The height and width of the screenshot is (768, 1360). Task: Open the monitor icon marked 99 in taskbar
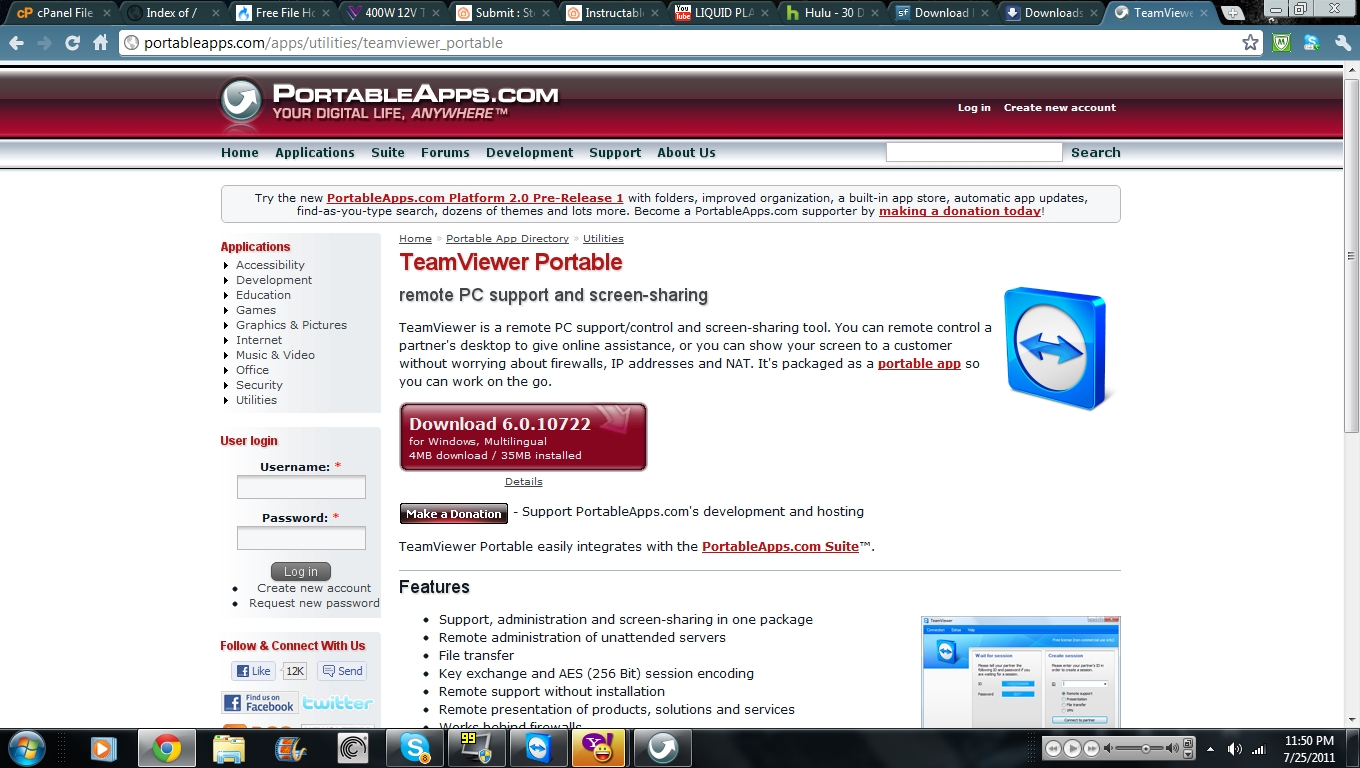tap(475, 748)
